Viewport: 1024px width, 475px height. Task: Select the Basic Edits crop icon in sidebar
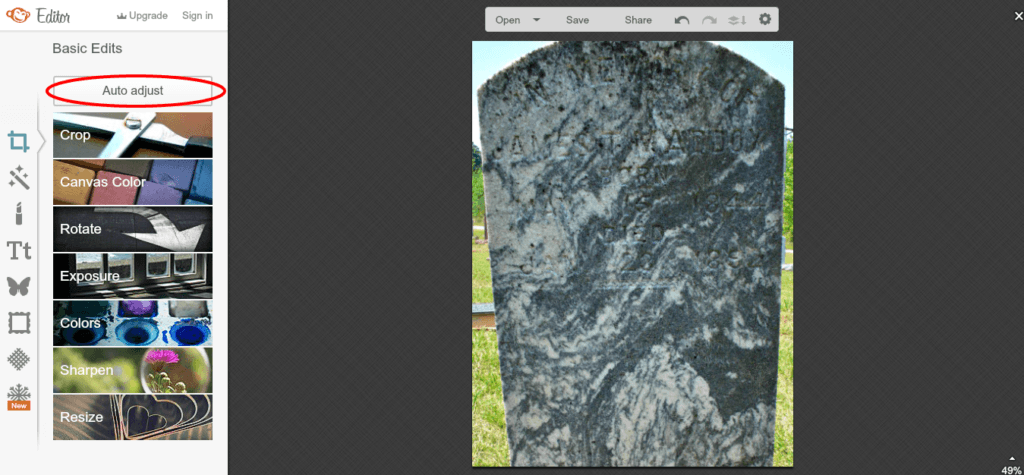tap(18, 141)
